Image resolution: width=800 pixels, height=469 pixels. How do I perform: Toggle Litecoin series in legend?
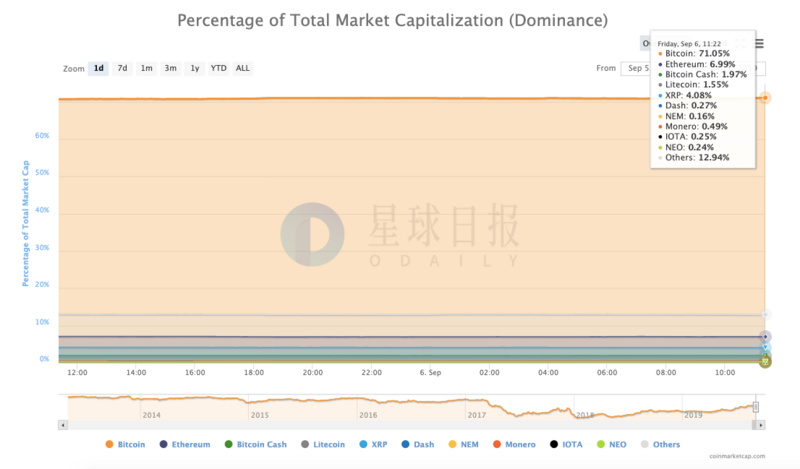click(x=323, y=445)
